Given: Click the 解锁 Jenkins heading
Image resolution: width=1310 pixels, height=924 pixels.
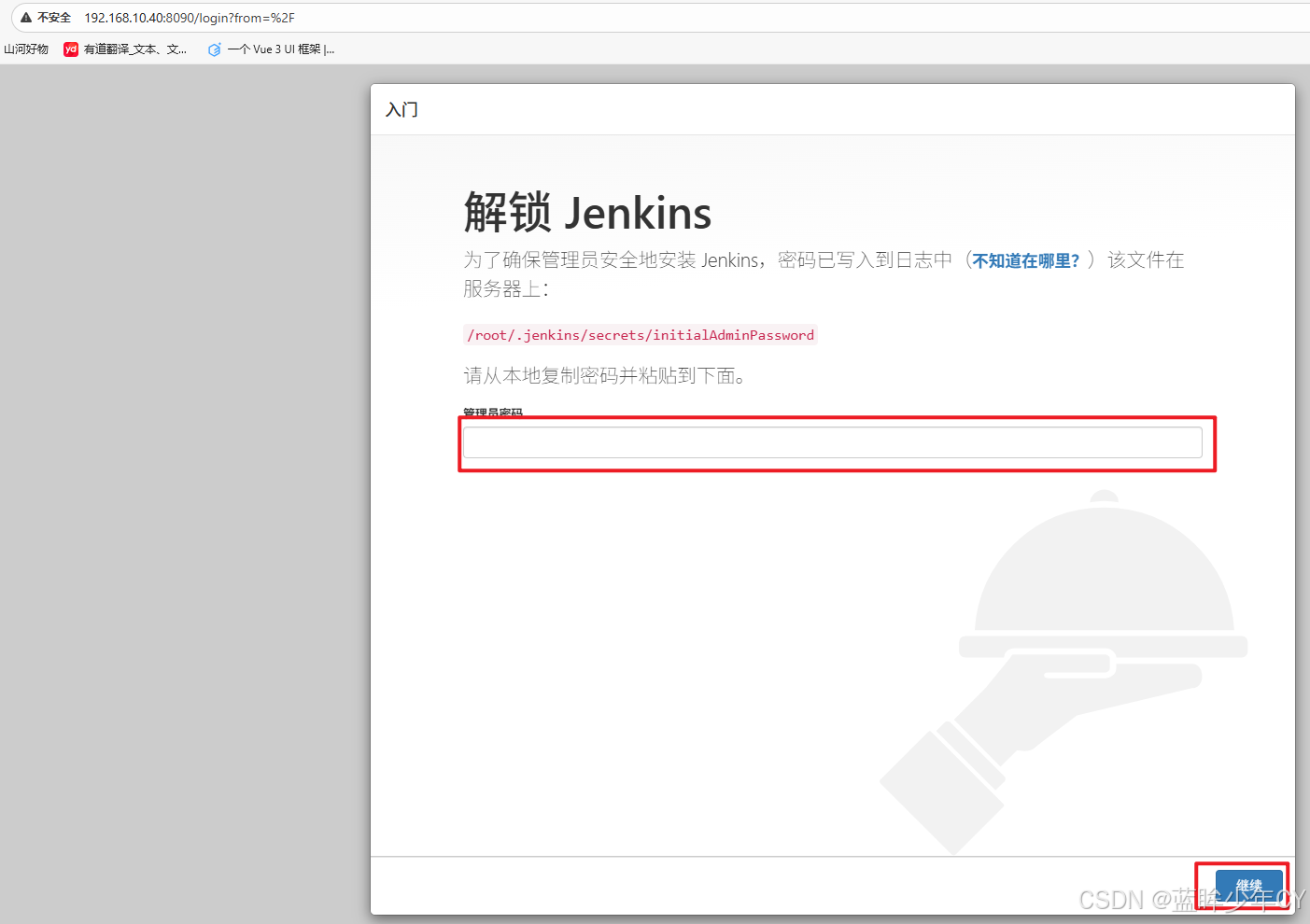Looking at the screenshot, I should click(587, 213).
